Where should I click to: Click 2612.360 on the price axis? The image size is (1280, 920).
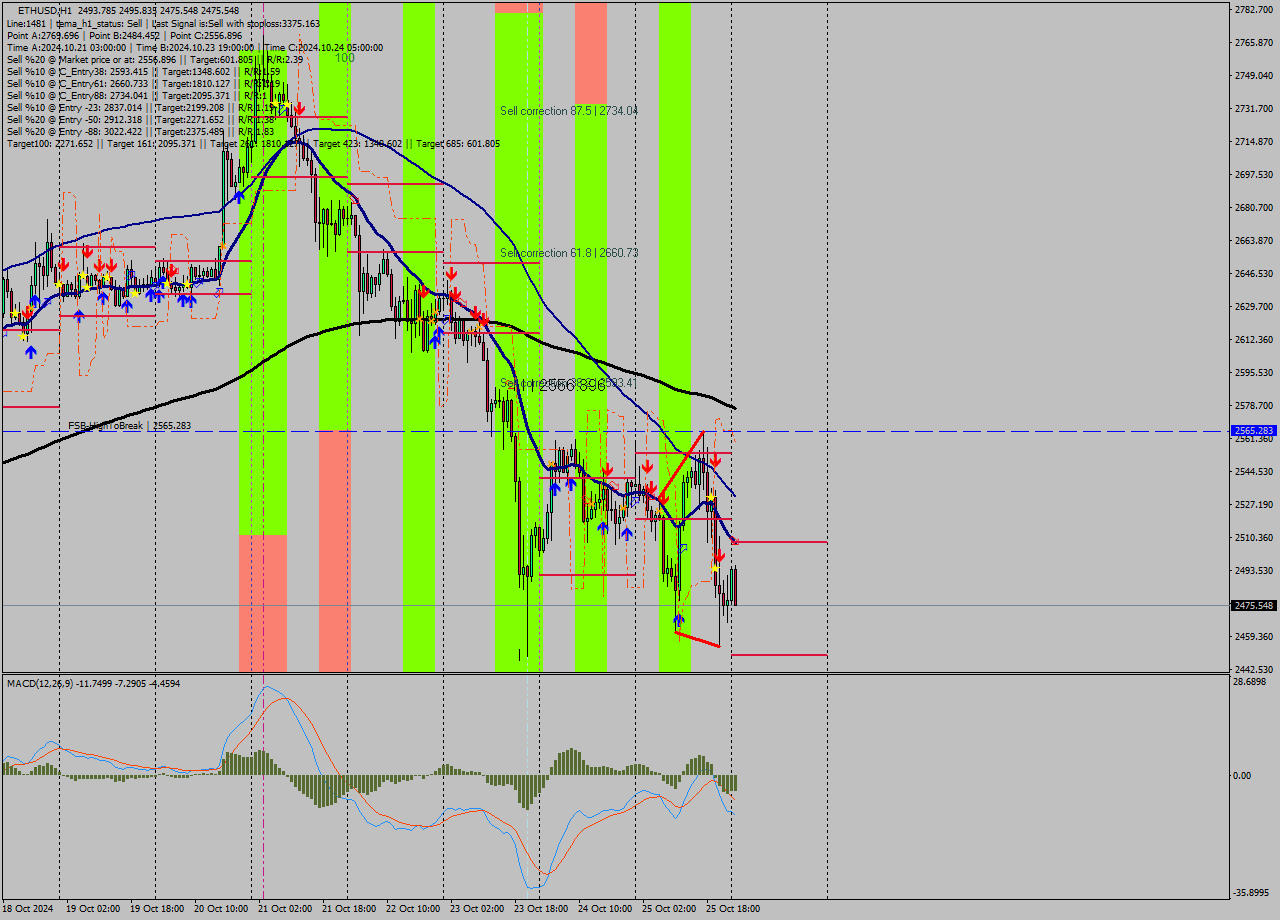[1253, 339]
